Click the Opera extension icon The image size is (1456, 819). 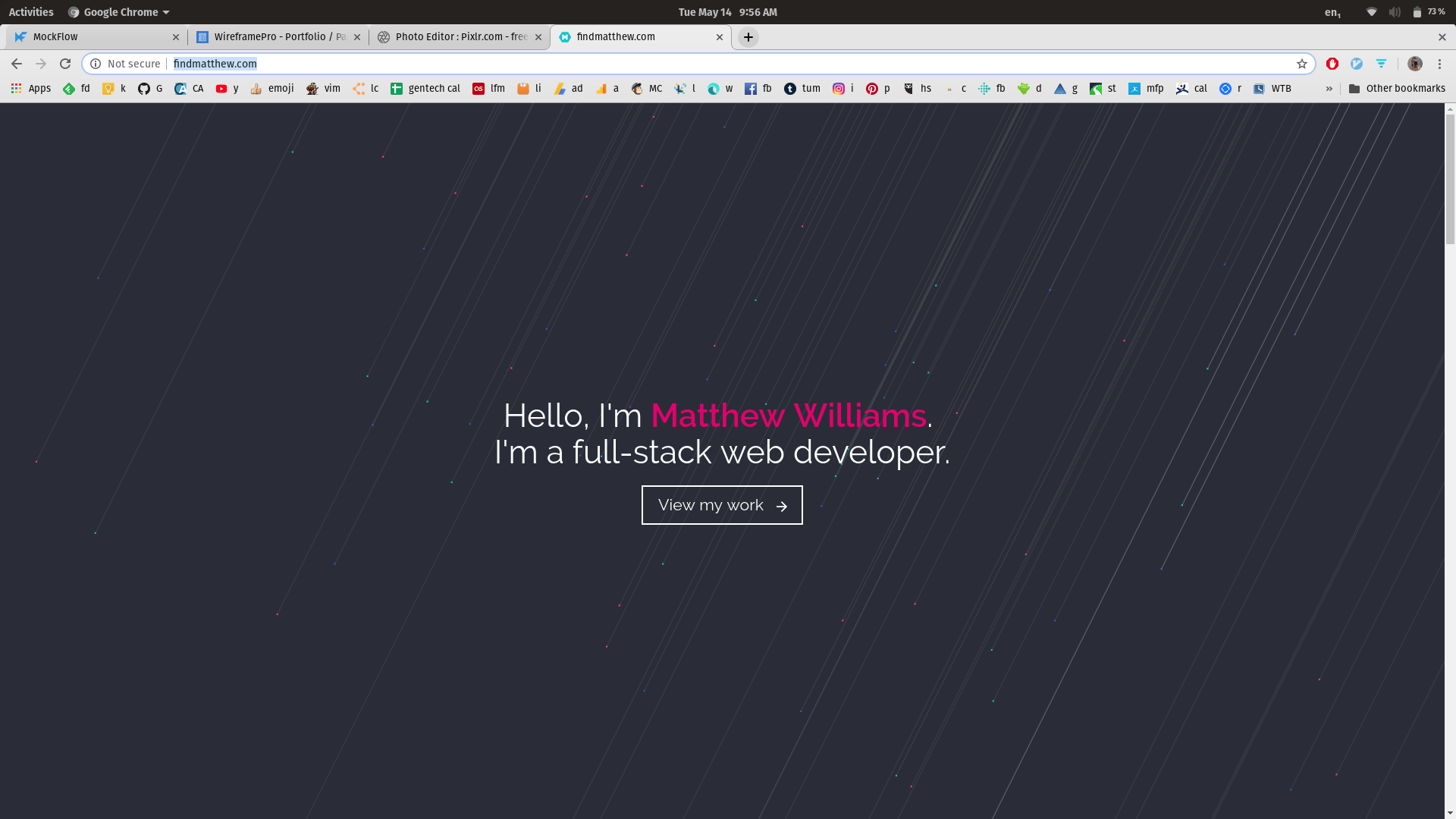1332,64
